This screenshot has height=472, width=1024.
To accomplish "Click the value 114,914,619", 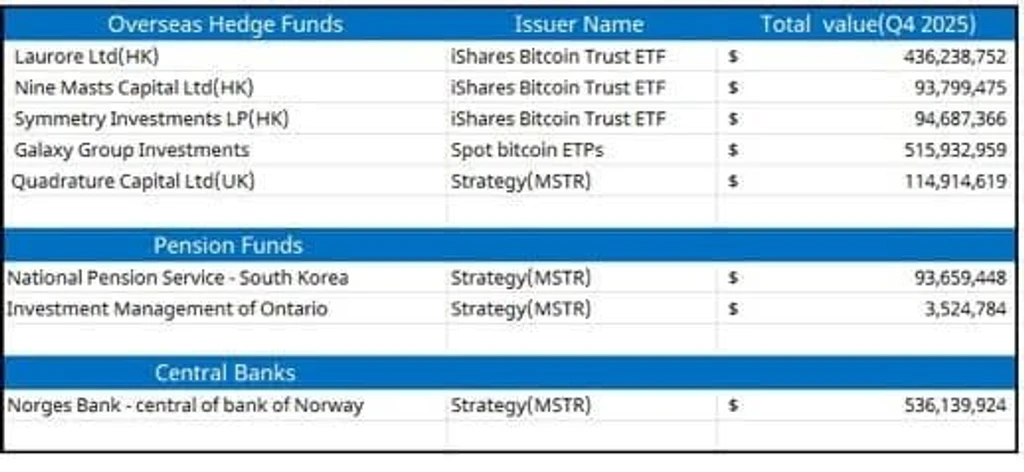I will point(955,181).
